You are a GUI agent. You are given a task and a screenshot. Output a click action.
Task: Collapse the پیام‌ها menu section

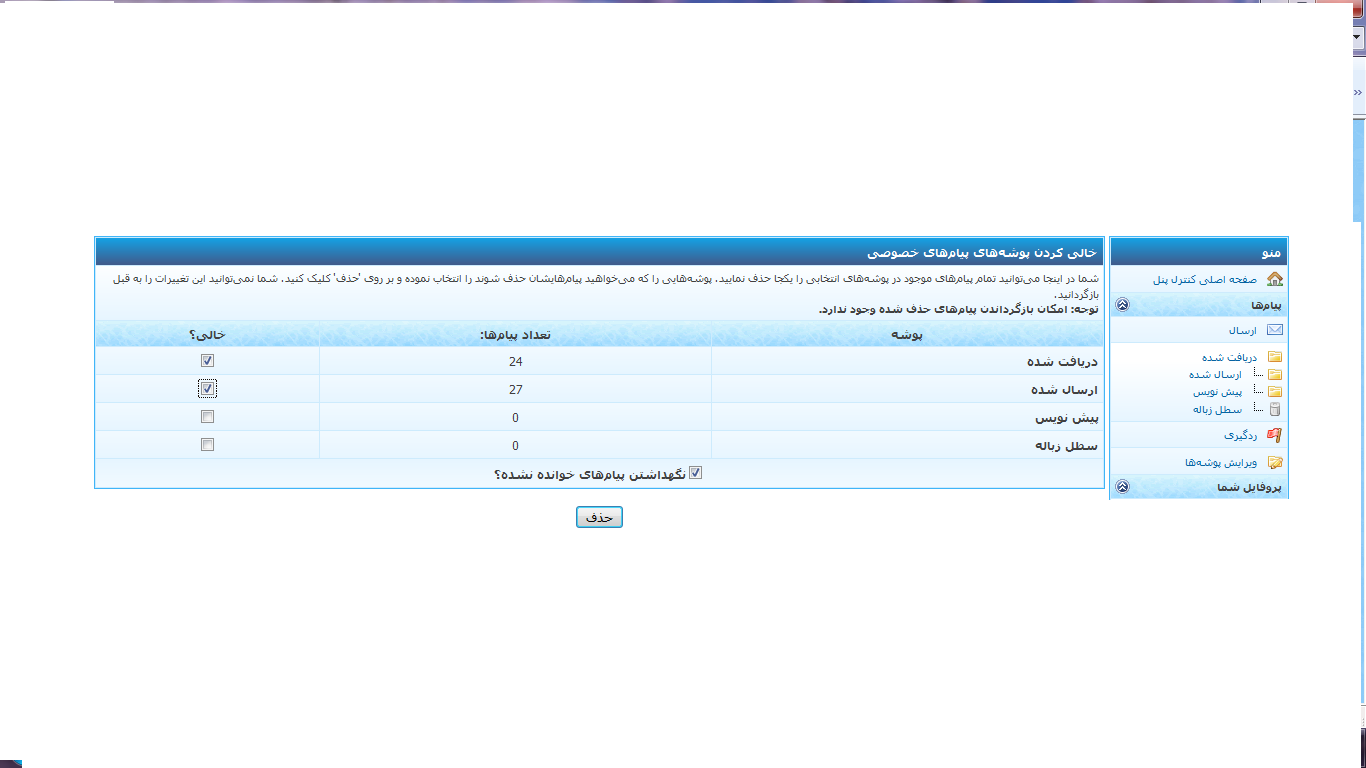[x=1122, y=305]
